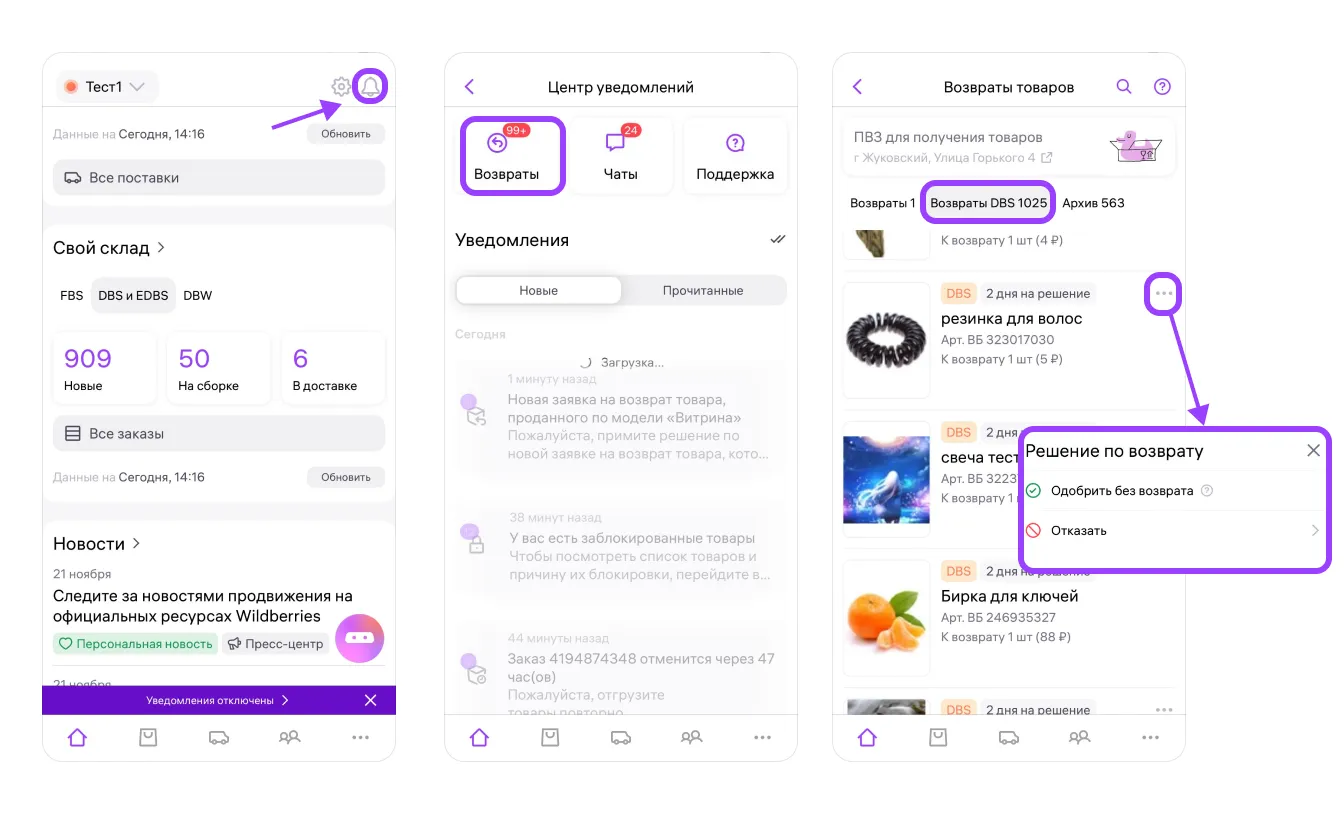1344x814 pixels.
Task: Open notifications bell icon in first screen
Action: click(x=371, y=87)
